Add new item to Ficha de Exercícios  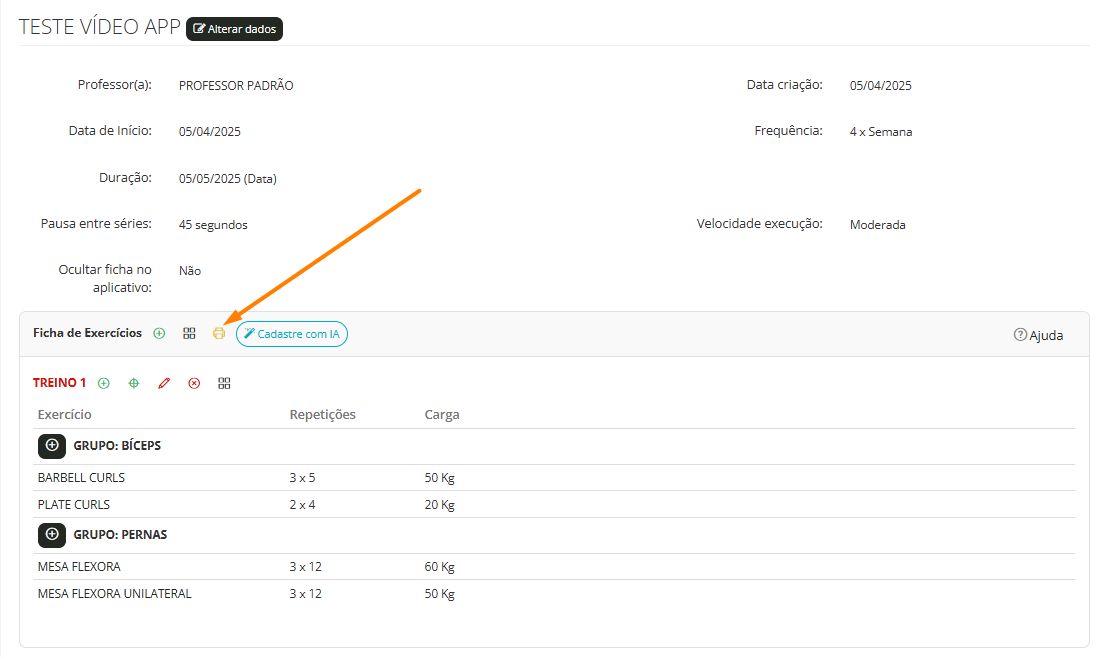159,334
